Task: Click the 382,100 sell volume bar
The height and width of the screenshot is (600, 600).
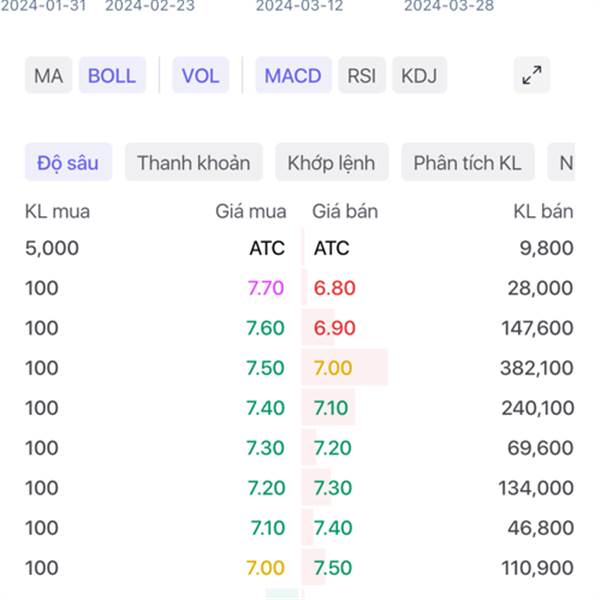Action: (x=345, y=367)
